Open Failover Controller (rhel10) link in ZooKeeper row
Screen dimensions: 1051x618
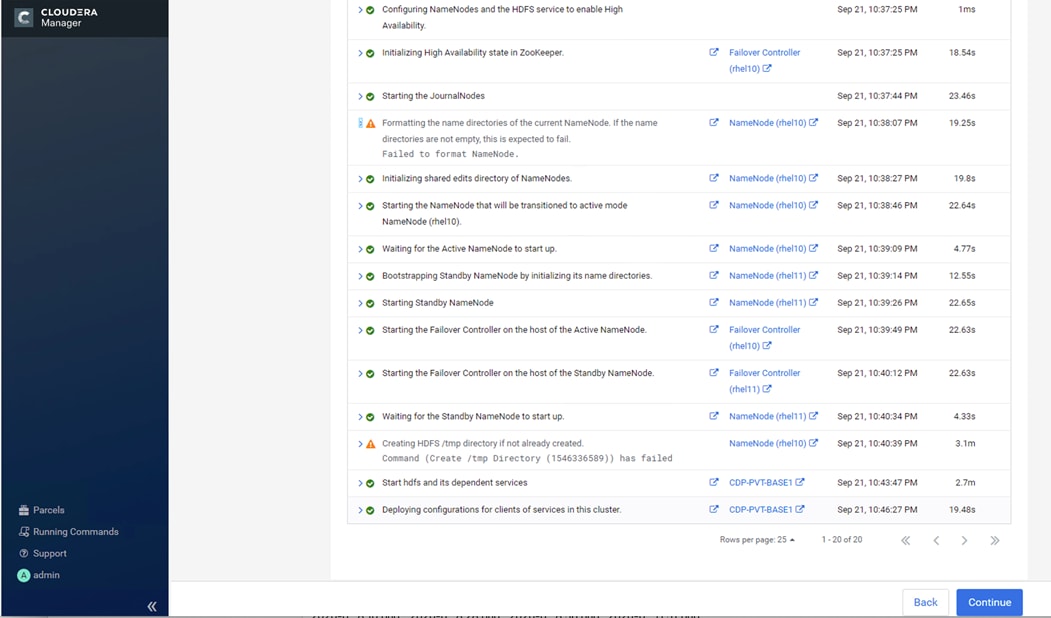click(764, 60)
